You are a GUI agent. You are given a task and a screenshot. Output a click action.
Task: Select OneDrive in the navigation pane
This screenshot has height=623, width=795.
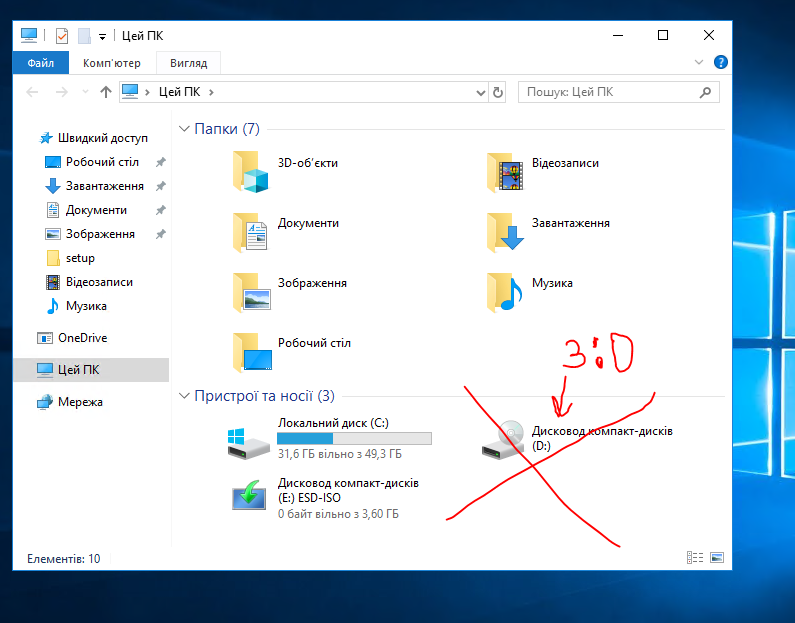tap(82, 338)
